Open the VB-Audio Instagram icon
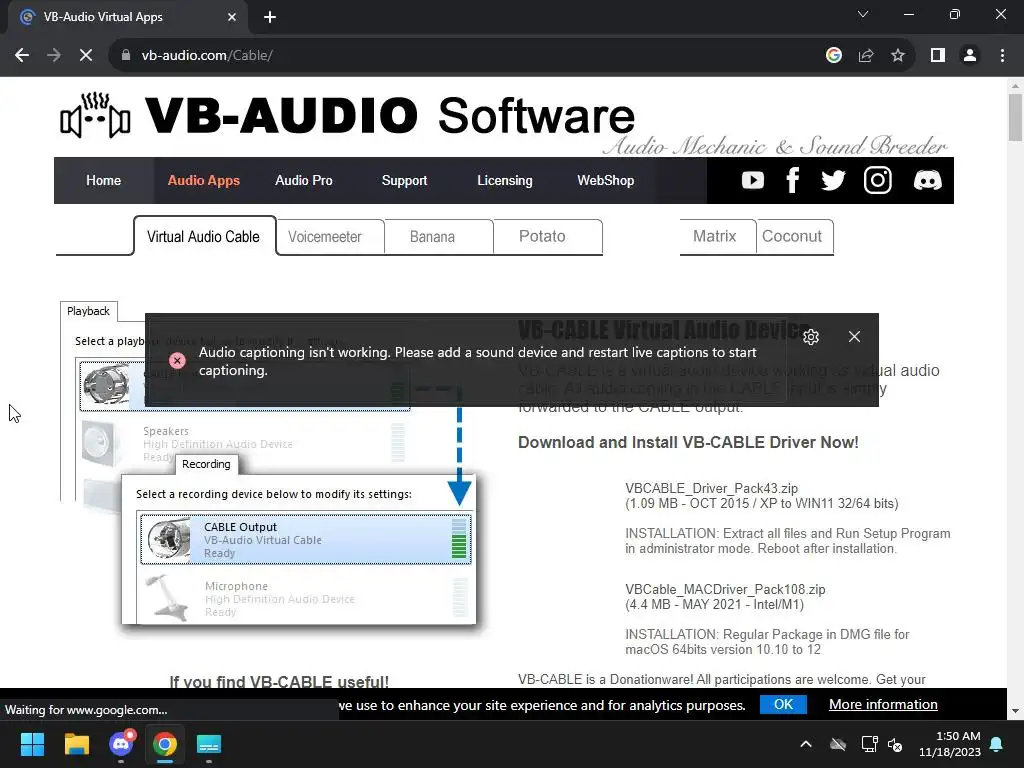1024x768 pixels. coord(878,180)
